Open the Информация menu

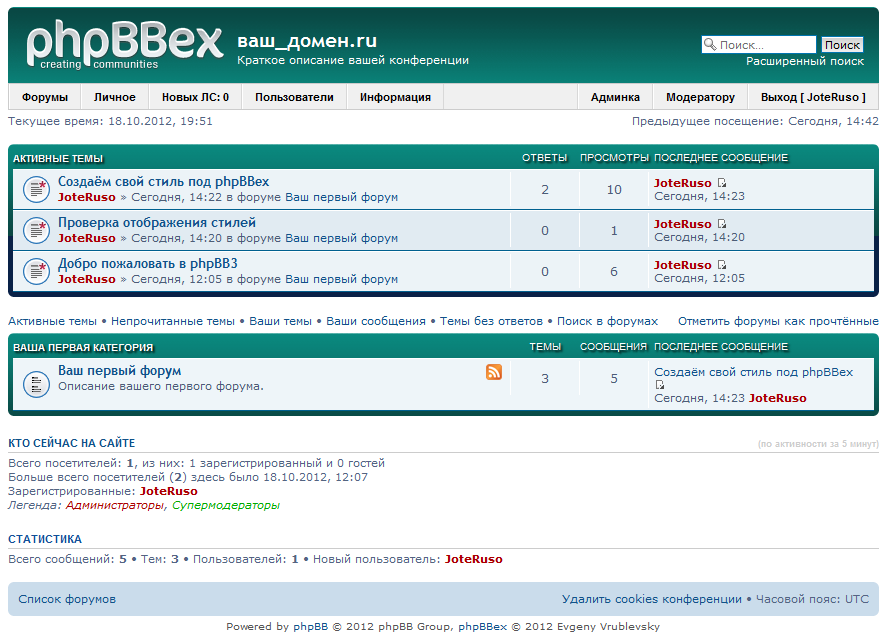coord(395,97)
